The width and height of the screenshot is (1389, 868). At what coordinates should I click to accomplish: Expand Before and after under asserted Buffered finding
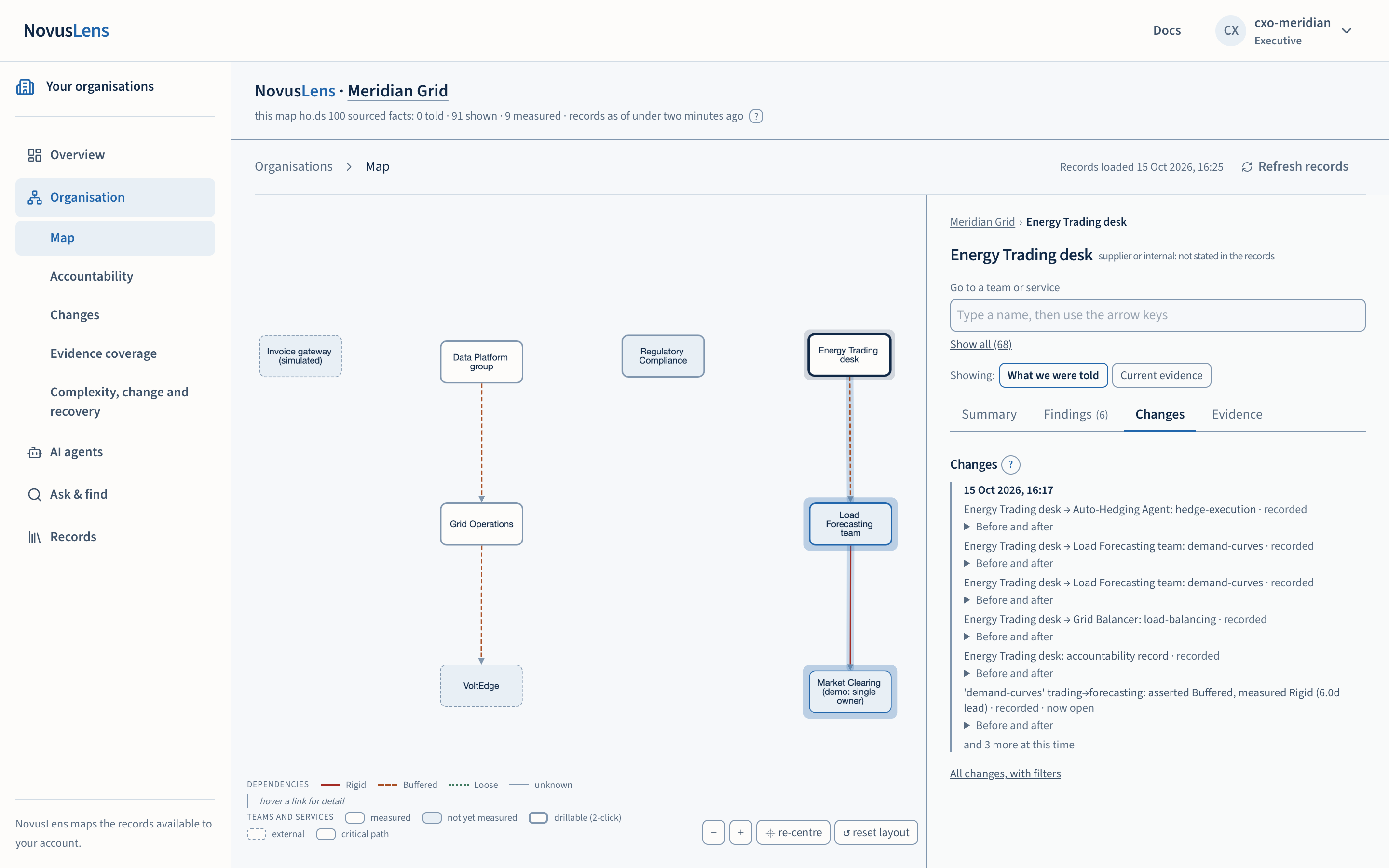[1008, 726]
